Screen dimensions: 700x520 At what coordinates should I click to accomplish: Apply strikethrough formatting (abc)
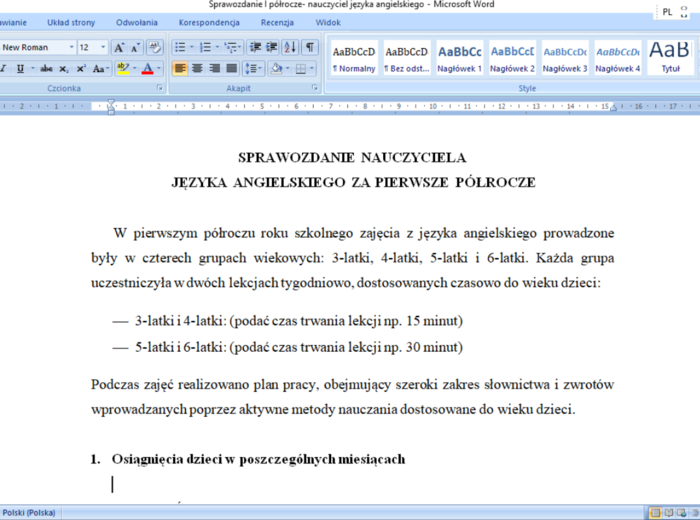pos(46,69)
